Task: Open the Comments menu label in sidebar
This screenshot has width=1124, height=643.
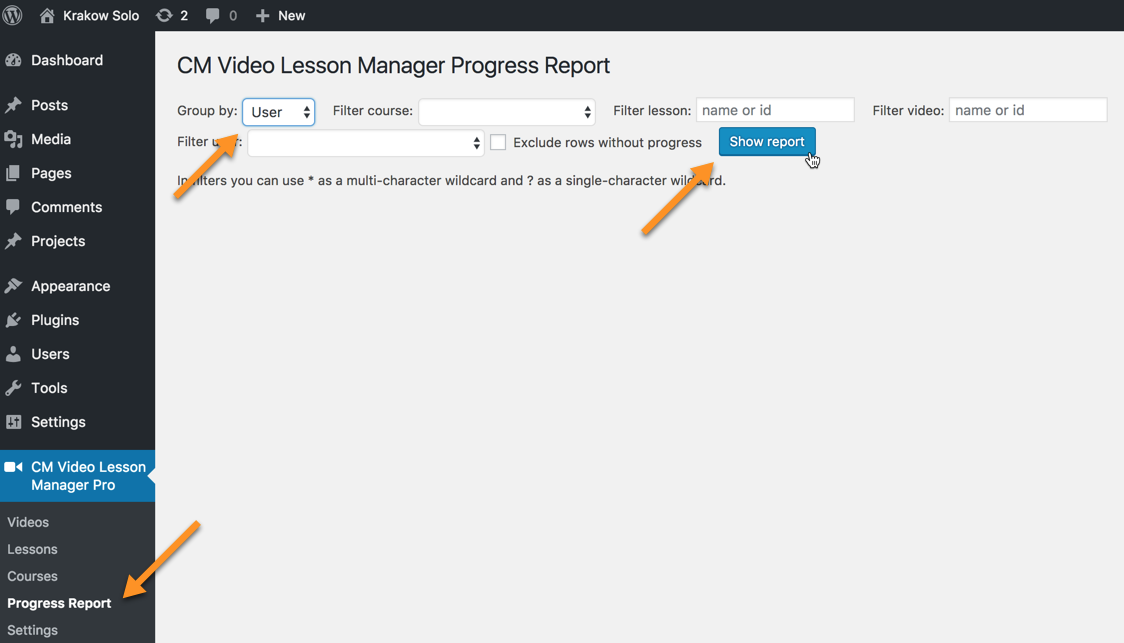Action: tap(67, 207)
